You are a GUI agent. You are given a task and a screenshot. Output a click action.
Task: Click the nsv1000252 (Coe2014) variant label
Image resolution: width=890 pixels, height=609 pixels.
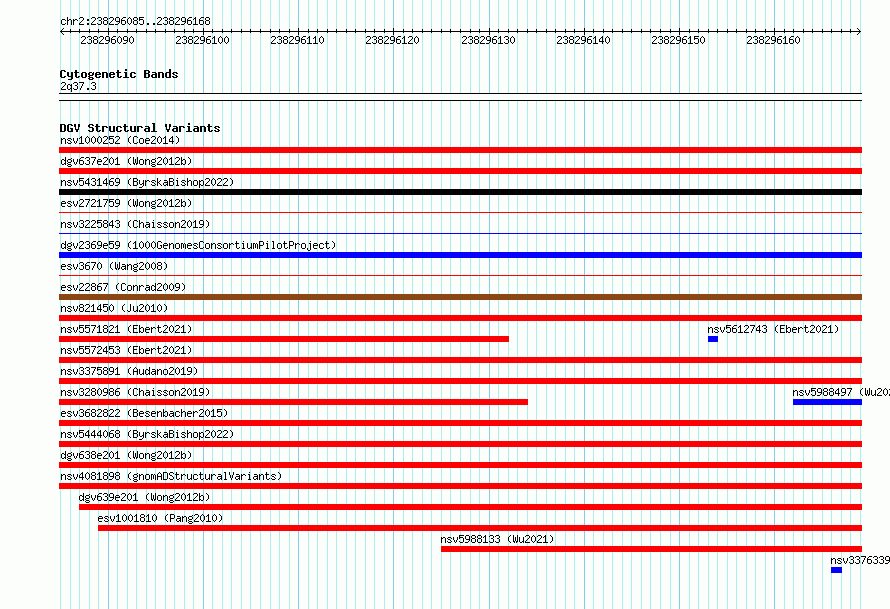(120, 140)
